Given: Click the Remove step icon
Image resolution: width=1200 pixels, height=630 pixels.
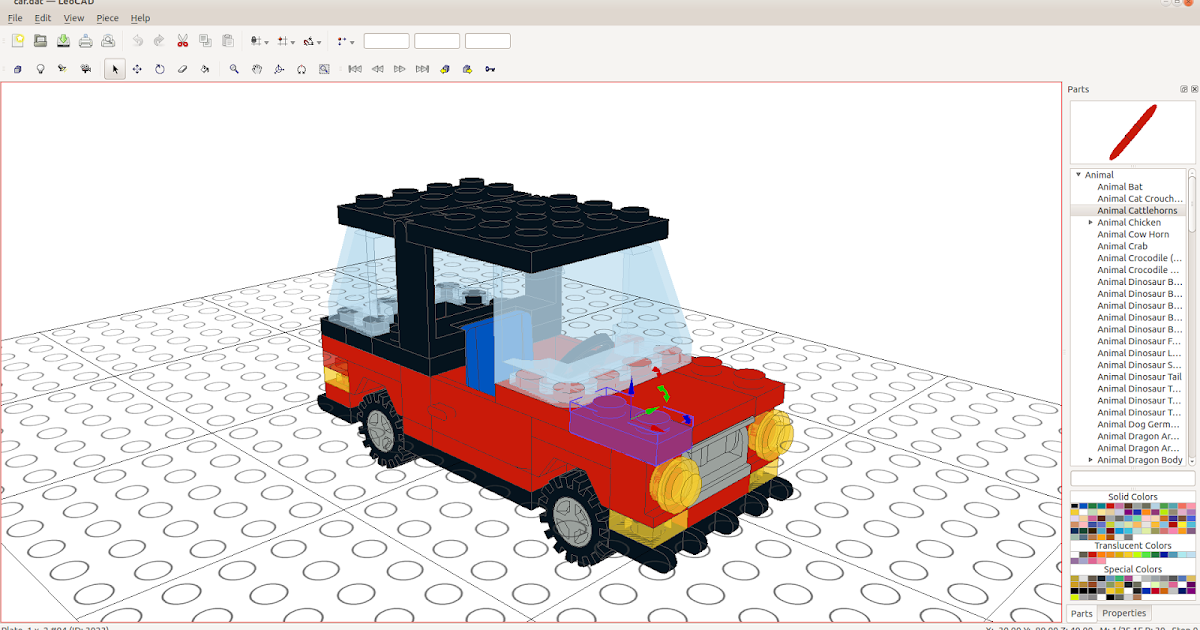Looking at the screenshot, I should click(467, 69).
